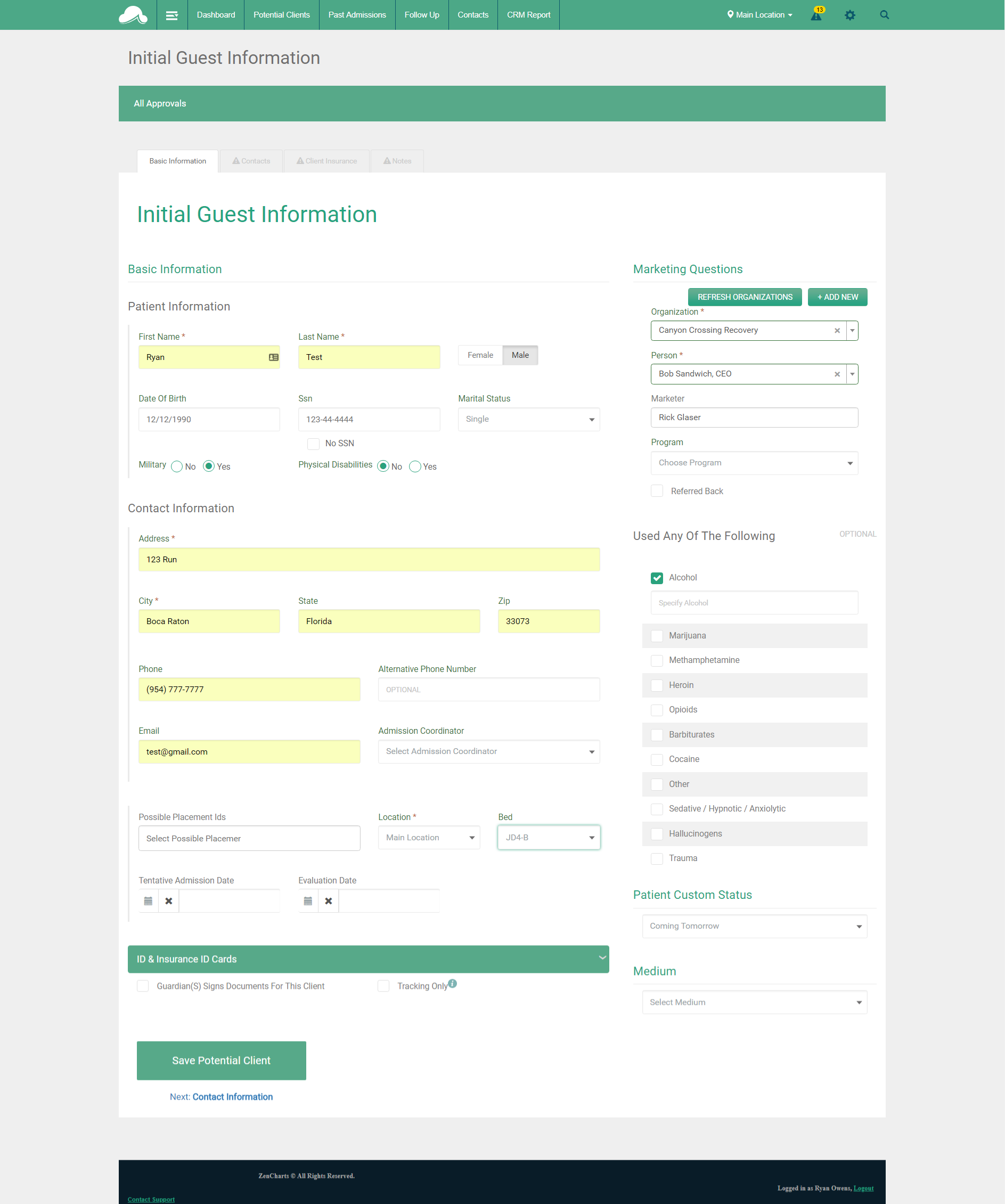Clear the Canyon Crossing Recovery organization selection
The height and width of the screenshot is (1204, 1005).
click(837, 331)
